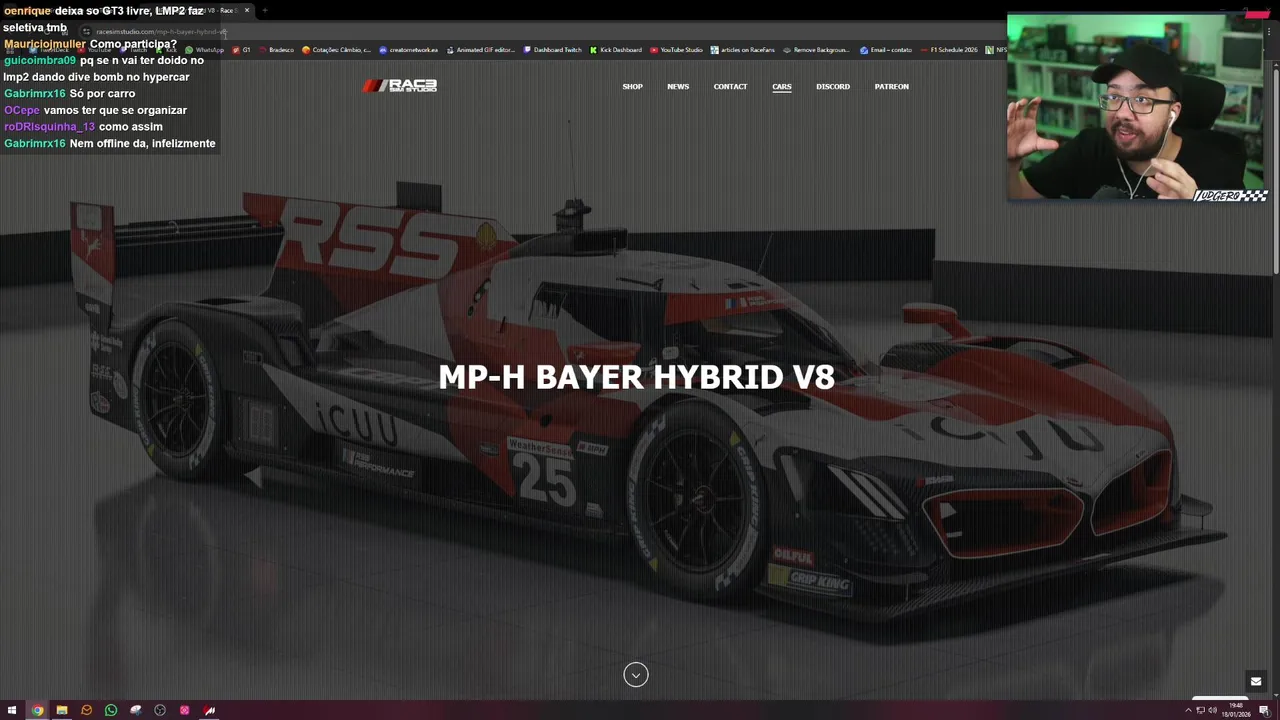The width and height of the screenshot is (1280, 720).
Task: Open the volume control tray icon
Action: (1212, 710)
